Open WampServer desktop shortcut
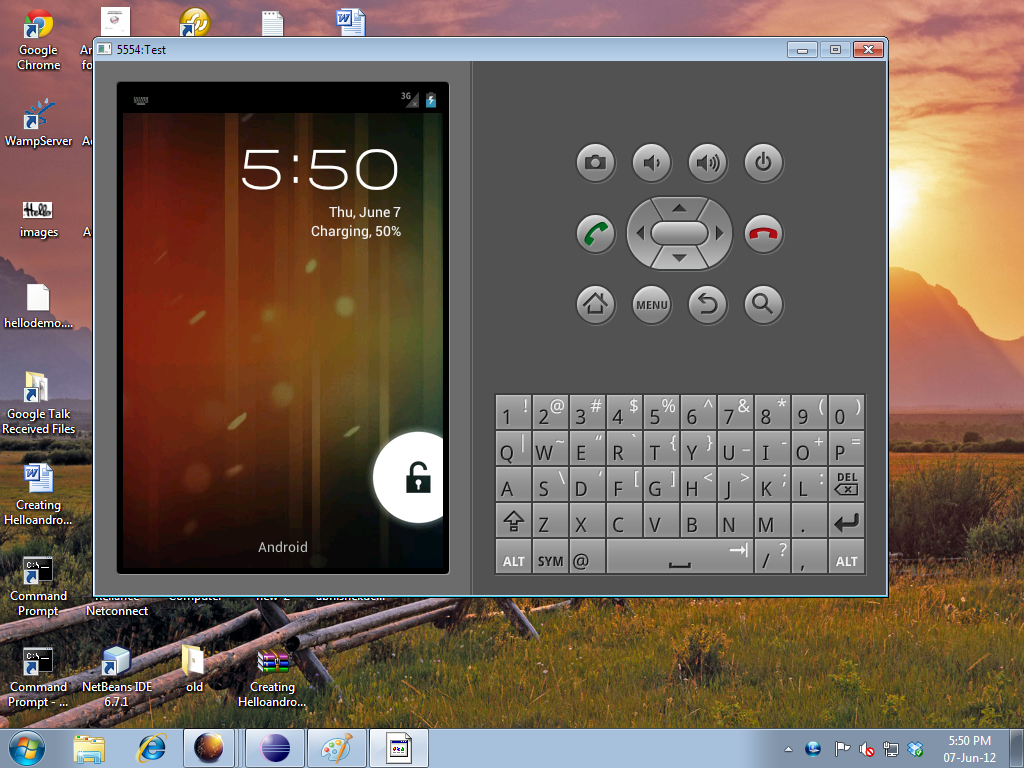The image size is (1024, 768). (x=38, y=122)
